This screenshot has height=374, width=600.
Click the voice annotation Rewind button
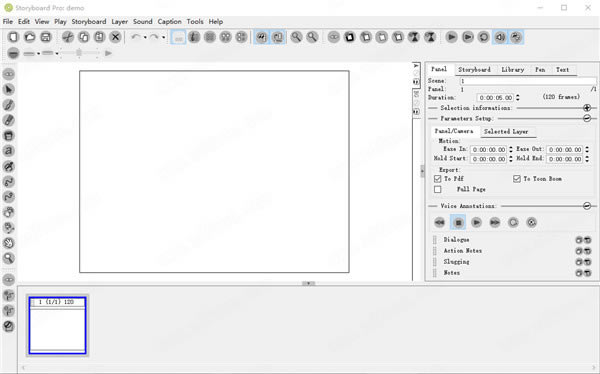(440, 222)
